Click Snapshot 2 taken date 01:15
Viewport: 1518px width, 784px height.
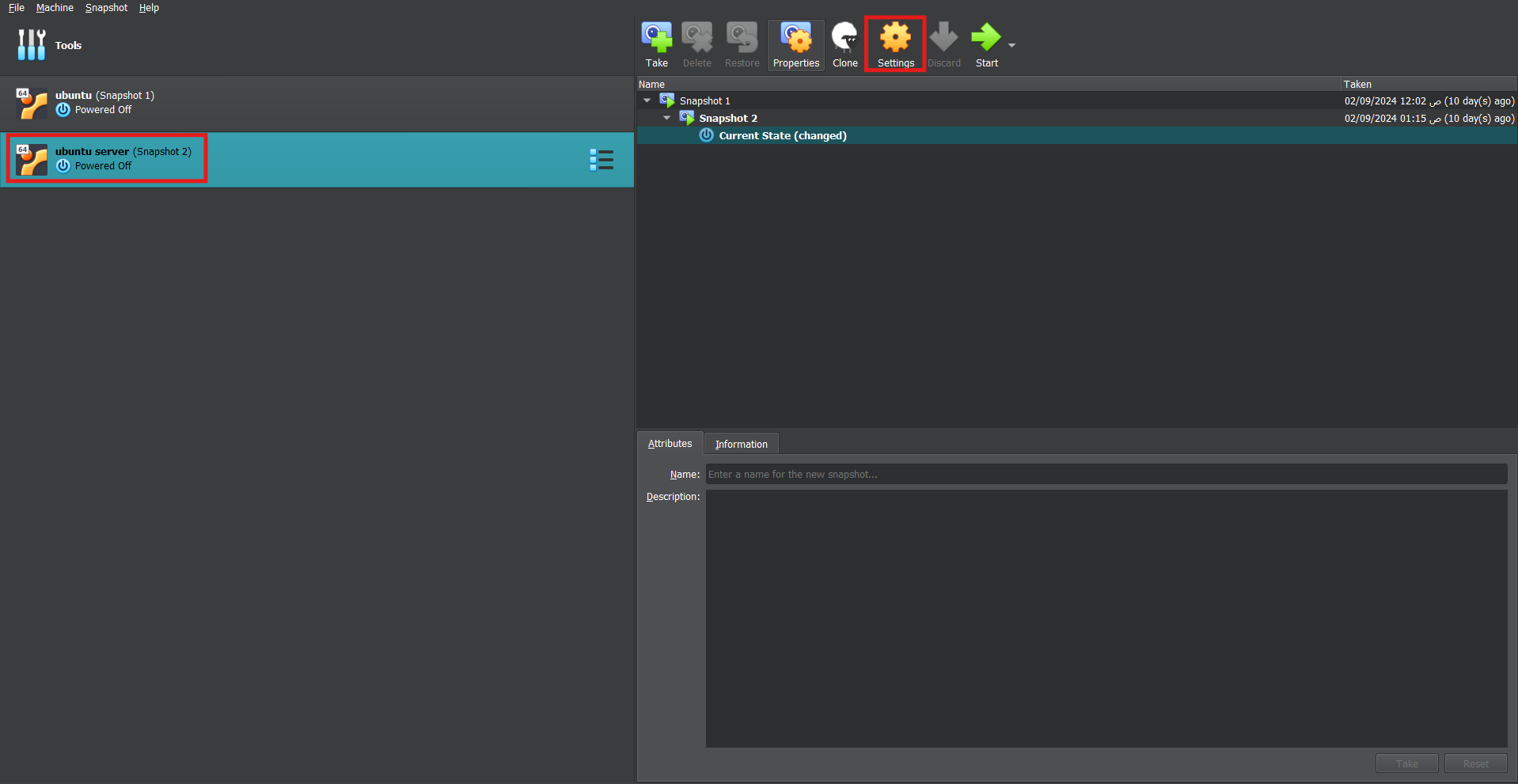pyautogui.click(x=1429, y=118)
